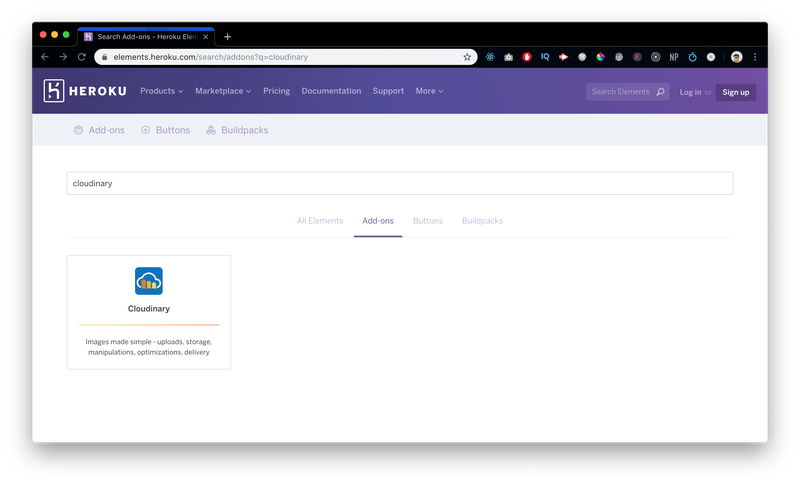800x485 pixels.
Task: Open the blue stopwatch timer extension
Action: [692, 57]
